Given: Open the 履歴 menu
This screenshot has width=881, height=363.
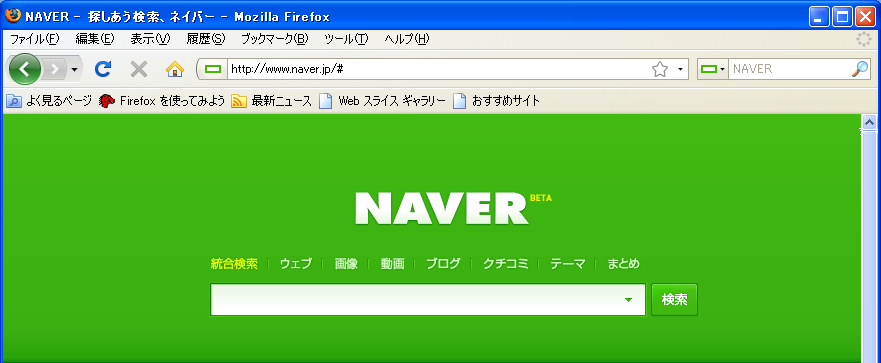Looking at the screenshot, I should 206,39.
